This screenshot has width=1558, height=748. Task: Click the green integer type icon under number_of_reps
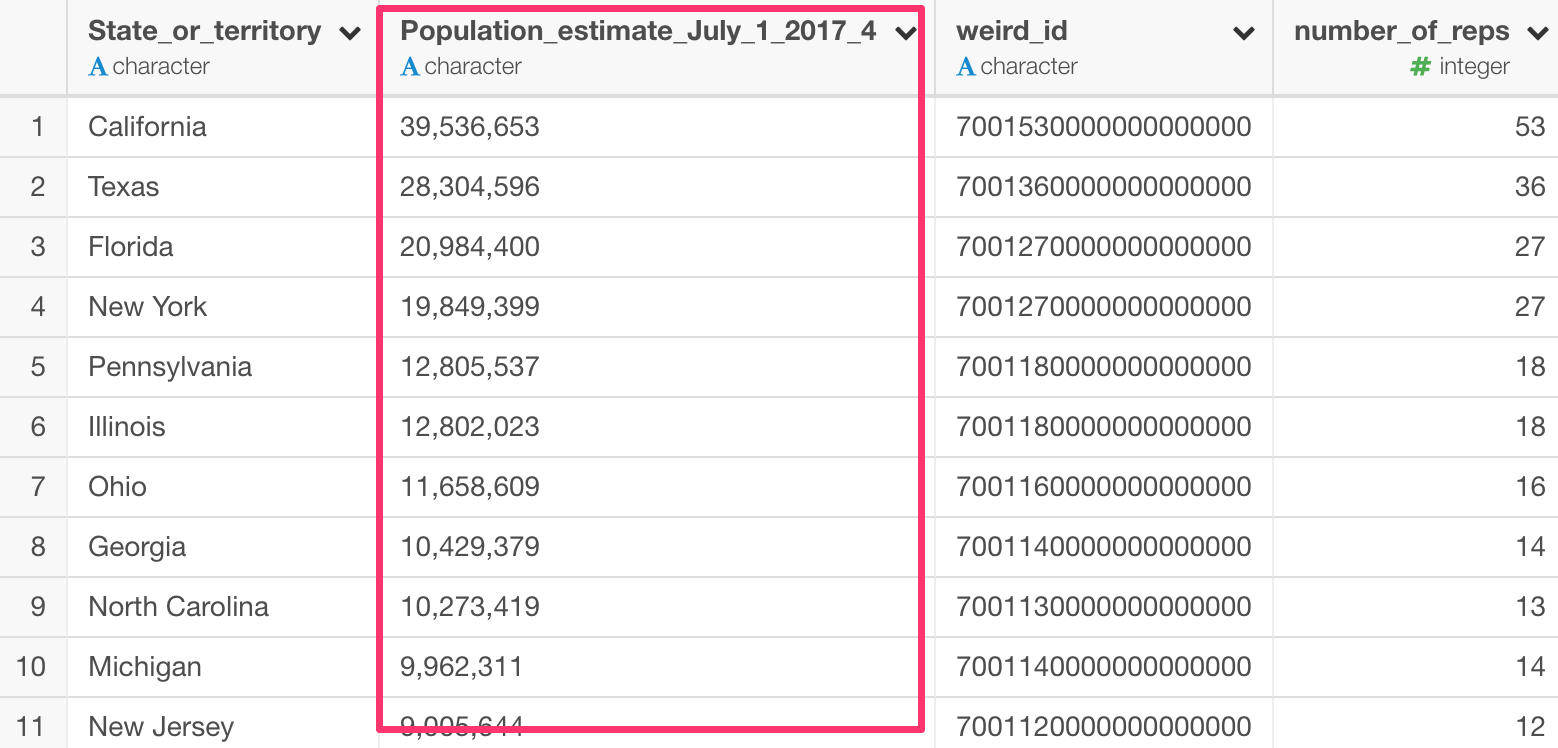pos(1421,66)
